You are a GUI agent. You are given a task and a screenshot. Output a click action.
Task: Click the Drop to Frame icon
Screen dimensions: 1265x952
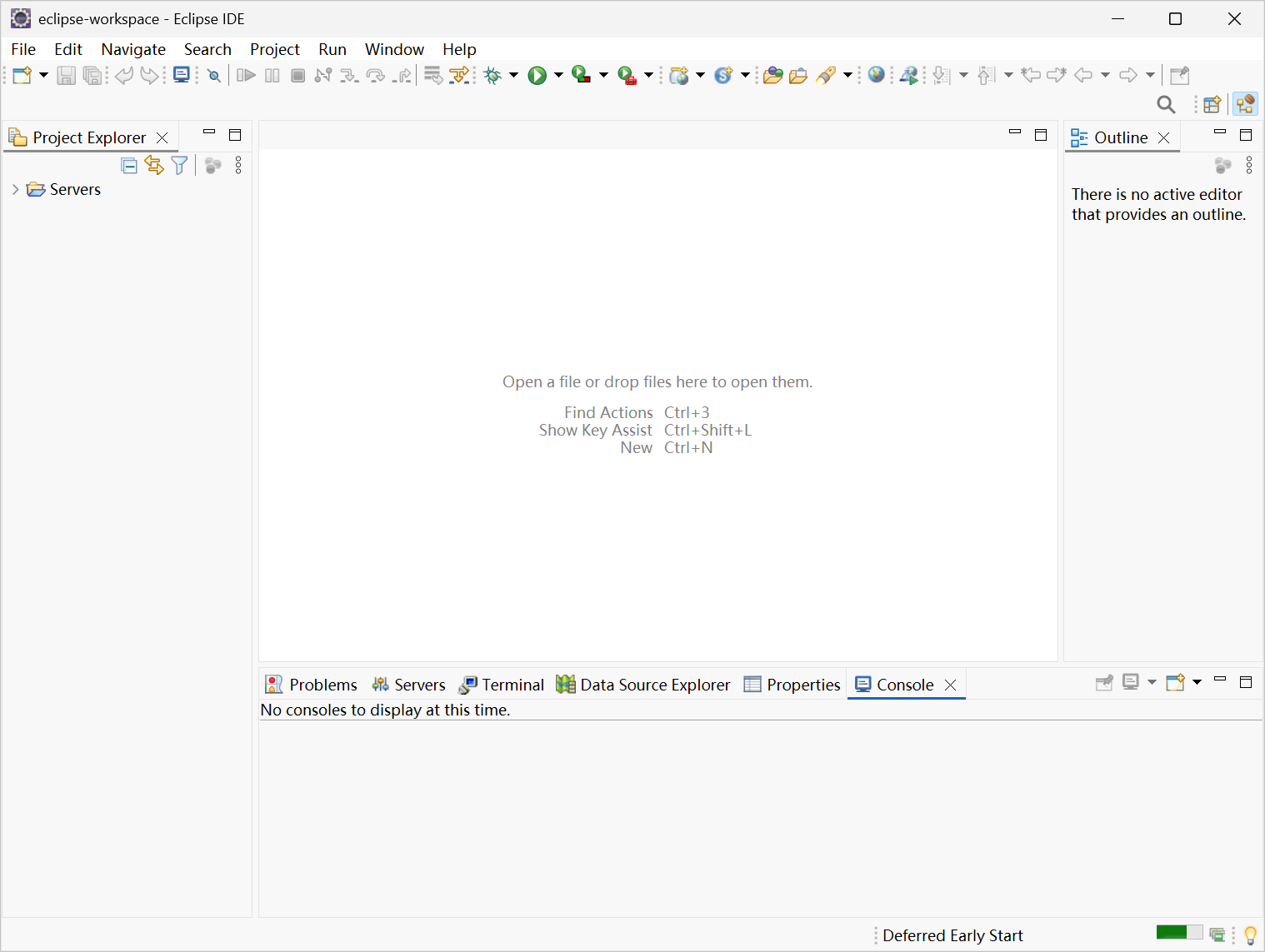pos(433,76)
